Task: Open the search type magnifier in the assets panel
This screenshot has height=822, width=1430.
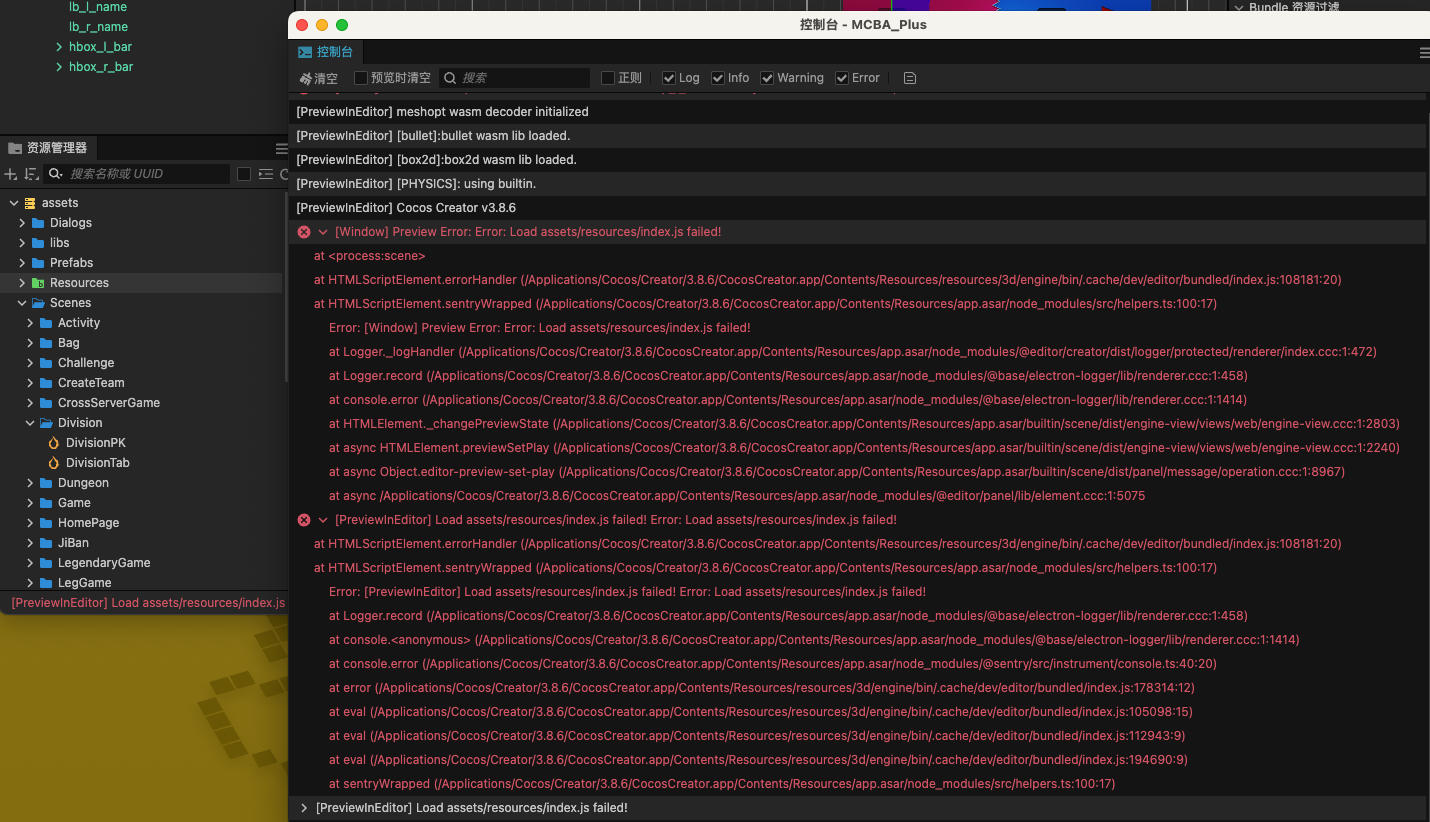Action: point(56,174)
